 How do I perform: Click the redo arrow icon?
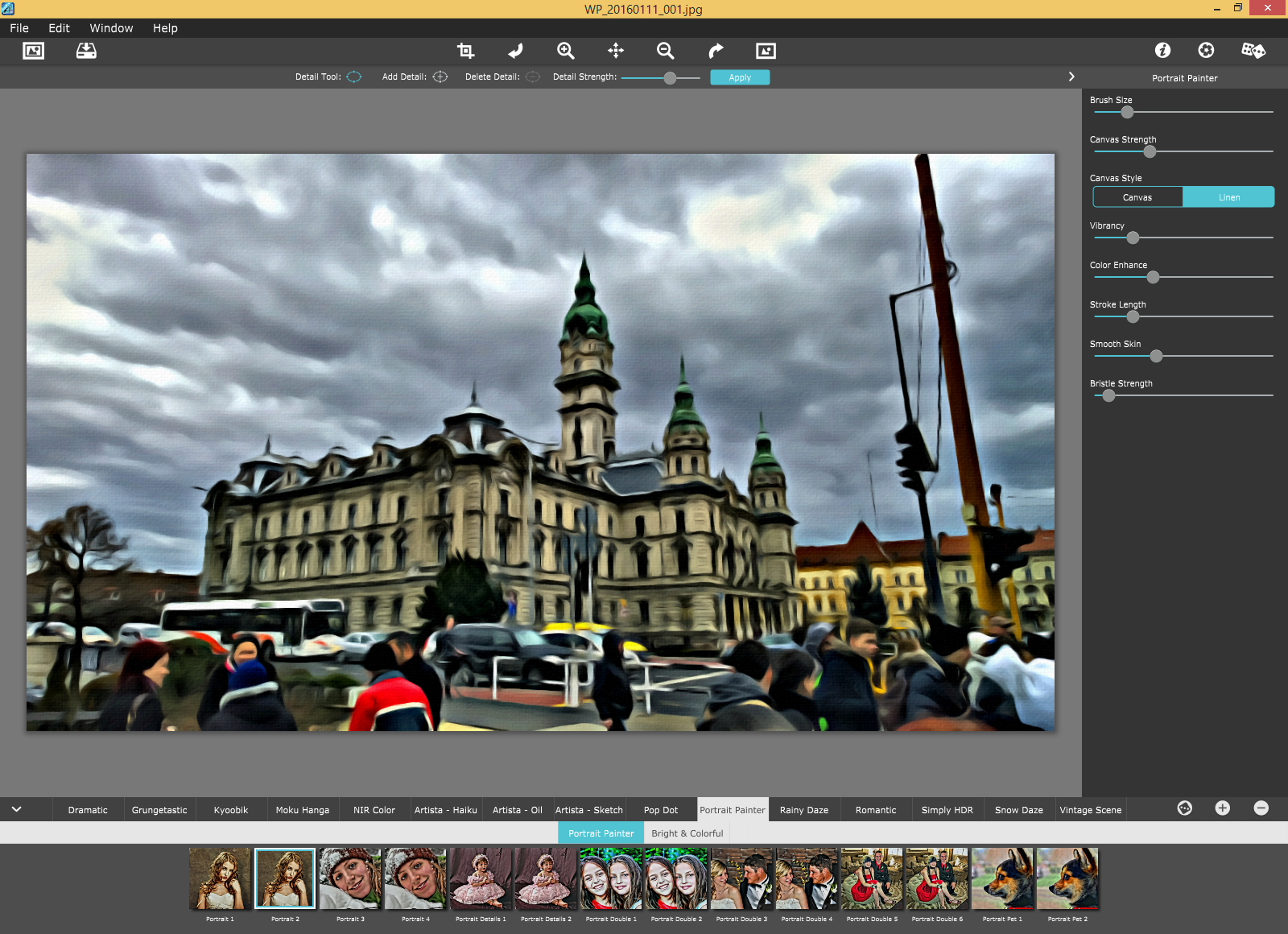click(716, 51)
